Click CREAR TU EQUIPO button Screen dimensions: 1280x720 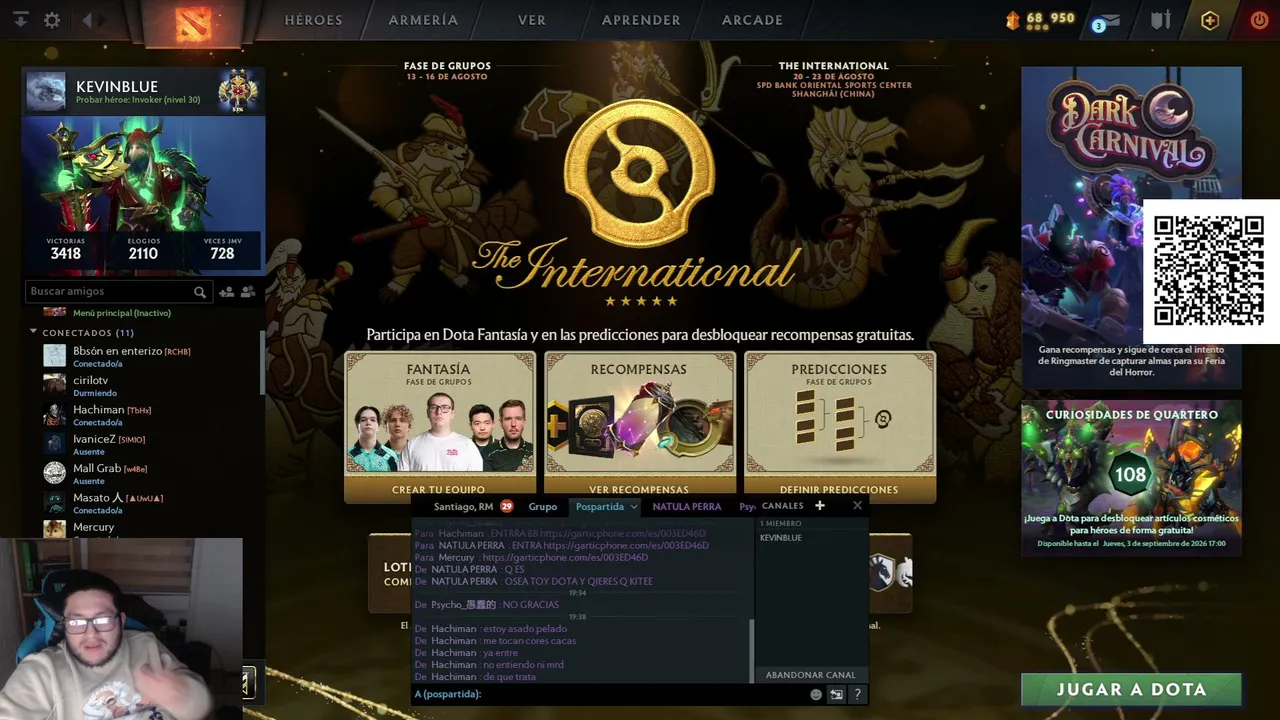(x=439, y=489)
